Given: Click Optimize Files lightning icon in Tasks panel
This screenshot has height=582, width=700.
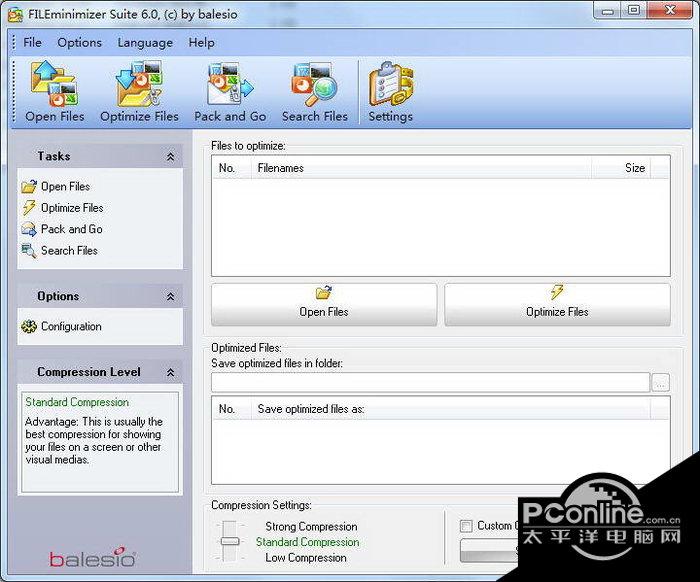Looking at the screenshot, I should click(29, 208).
